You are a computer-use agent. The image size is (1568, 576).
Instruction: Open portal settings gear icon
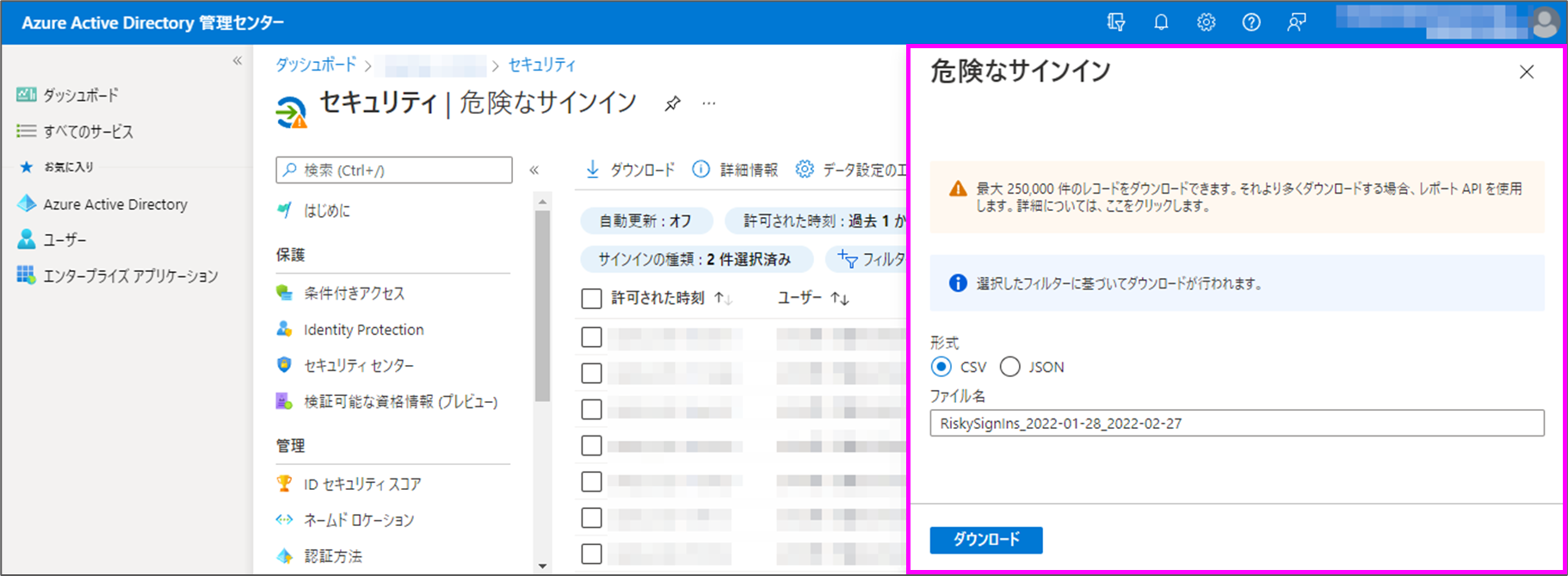pos(1206,22)
